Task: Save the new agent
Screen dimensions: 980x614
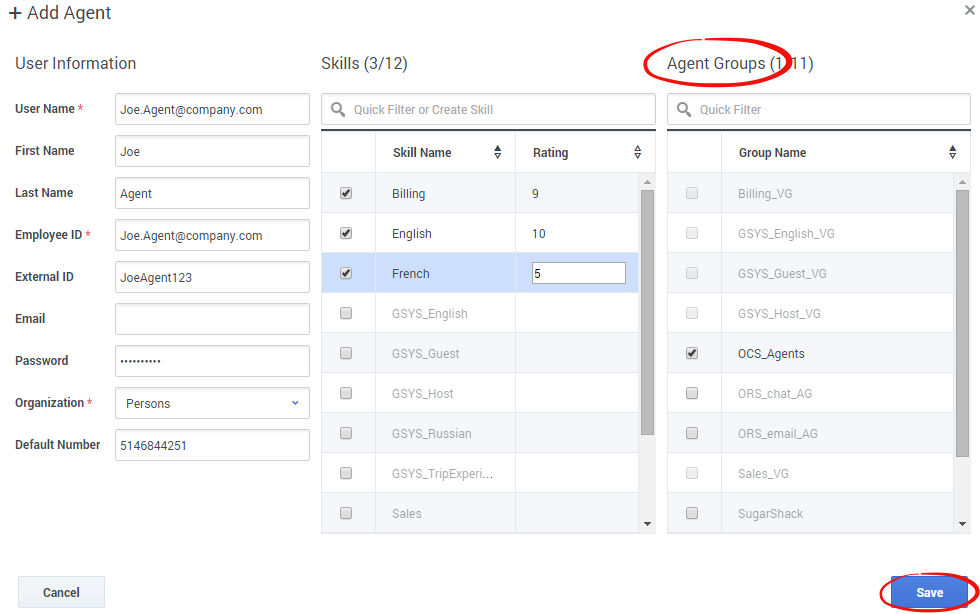Action: coord(929,593)
